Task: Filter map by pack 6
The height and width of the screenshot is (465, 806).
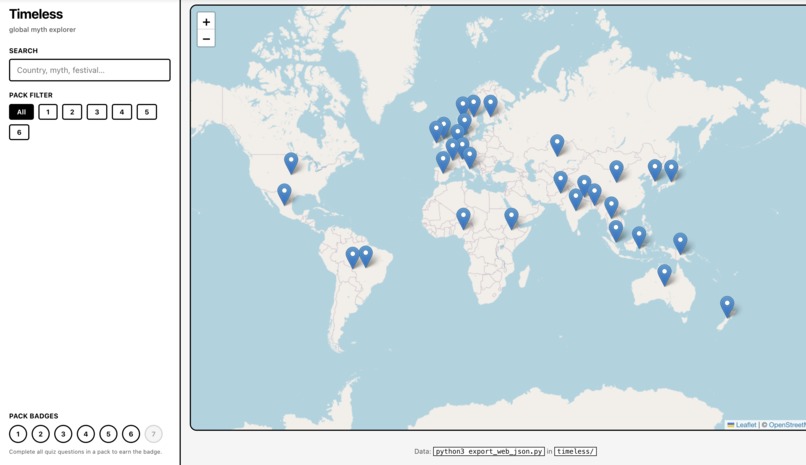Action: tap(19, 133)
